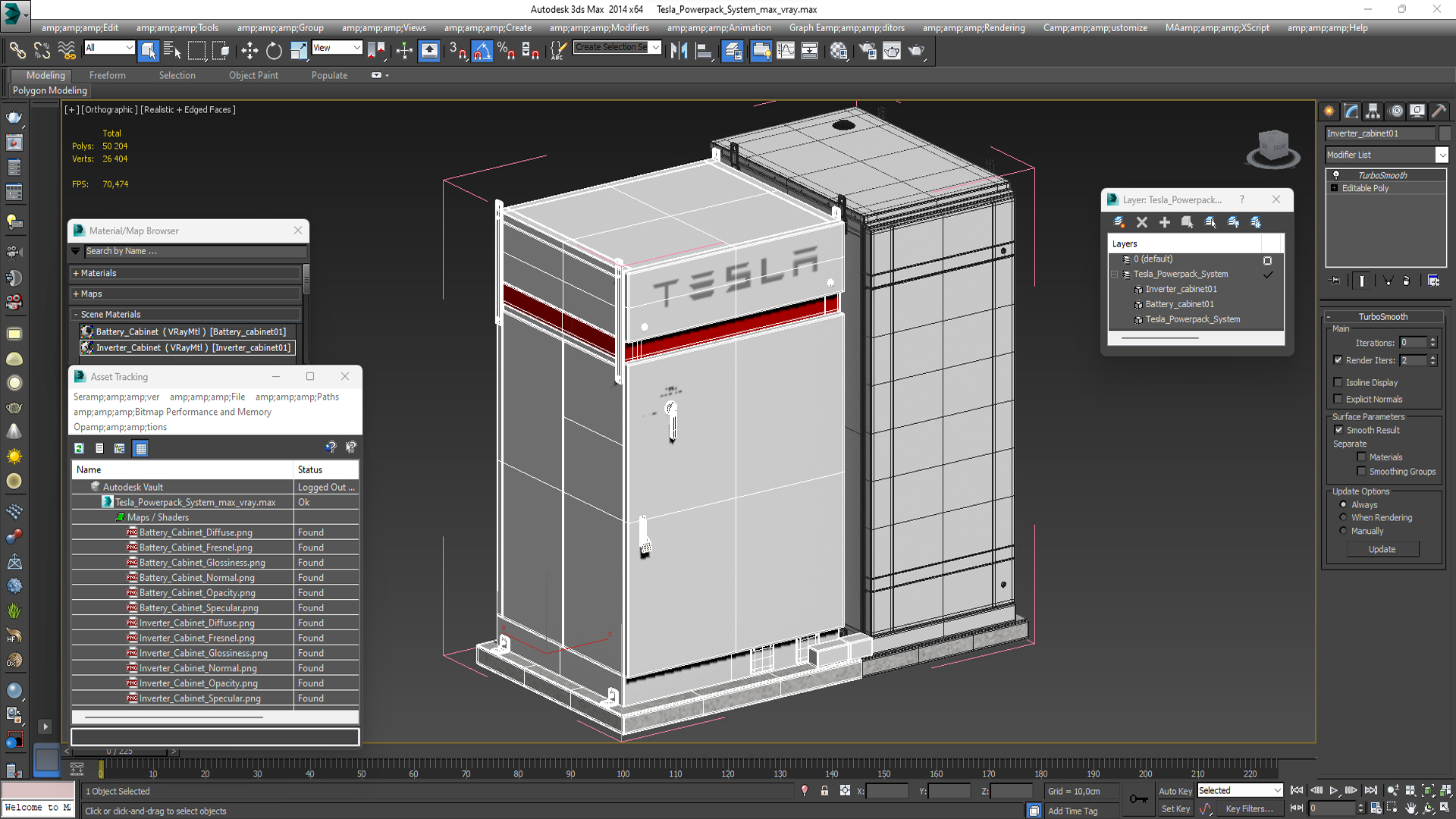Screen dimensions: 1456x819
Task: Click Delete layer icon in Layer dialog
Action: click(1142, 222)
